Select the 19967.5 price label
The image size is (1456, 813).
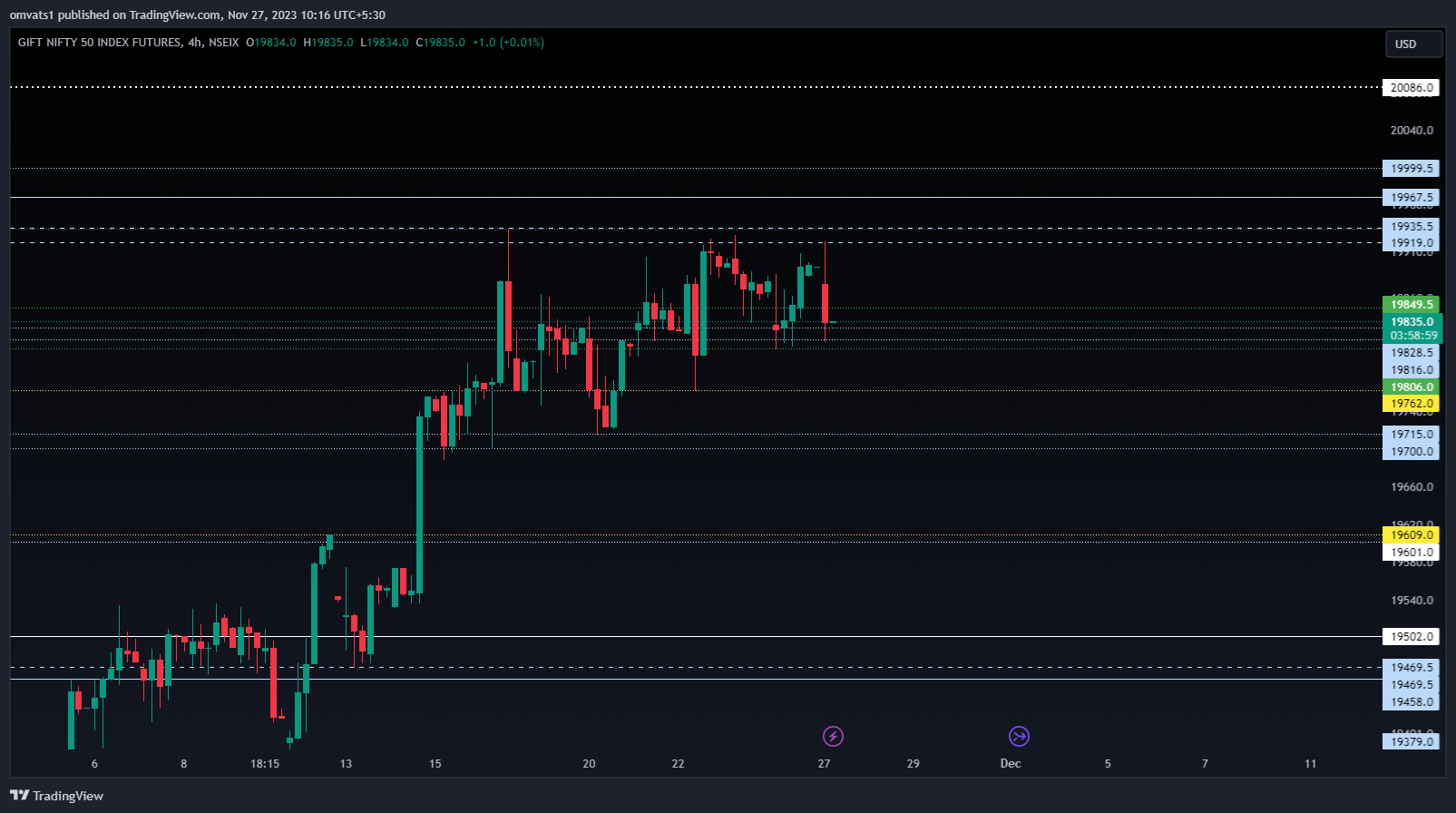1411,197
